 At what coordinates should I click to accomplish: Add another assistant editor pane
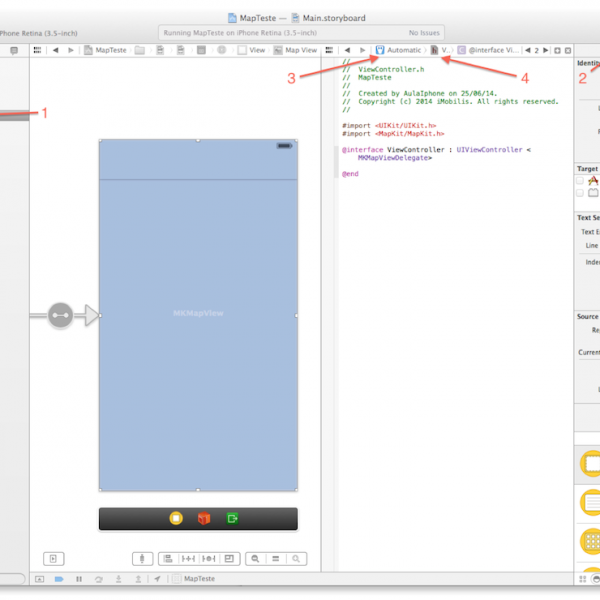pyautogui.click(x=558, y=51)
